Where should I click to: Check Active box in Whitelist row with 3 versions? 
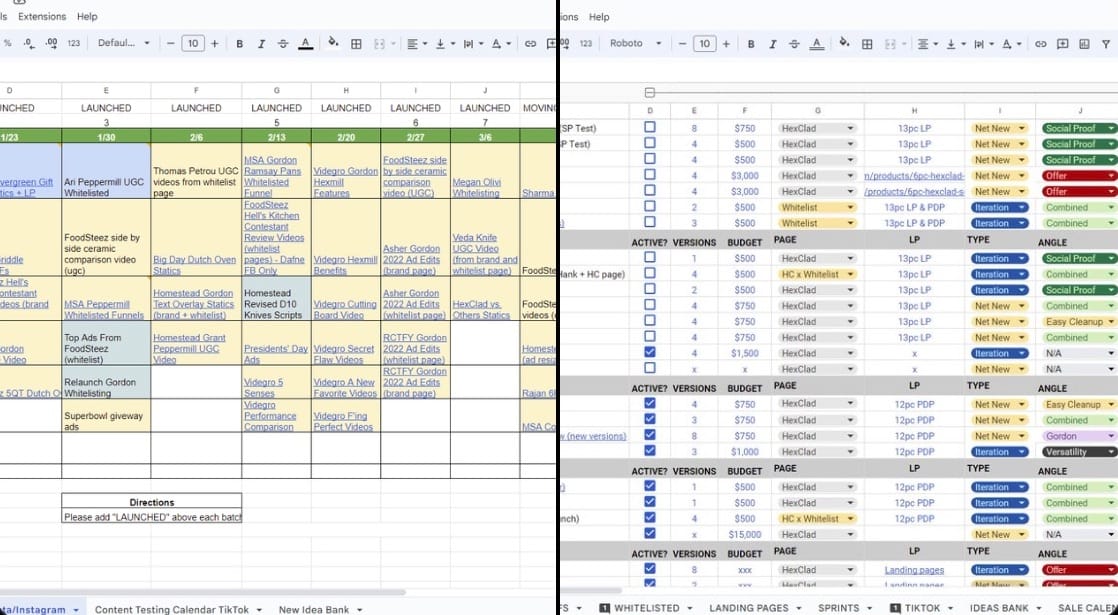click(650, 222)
